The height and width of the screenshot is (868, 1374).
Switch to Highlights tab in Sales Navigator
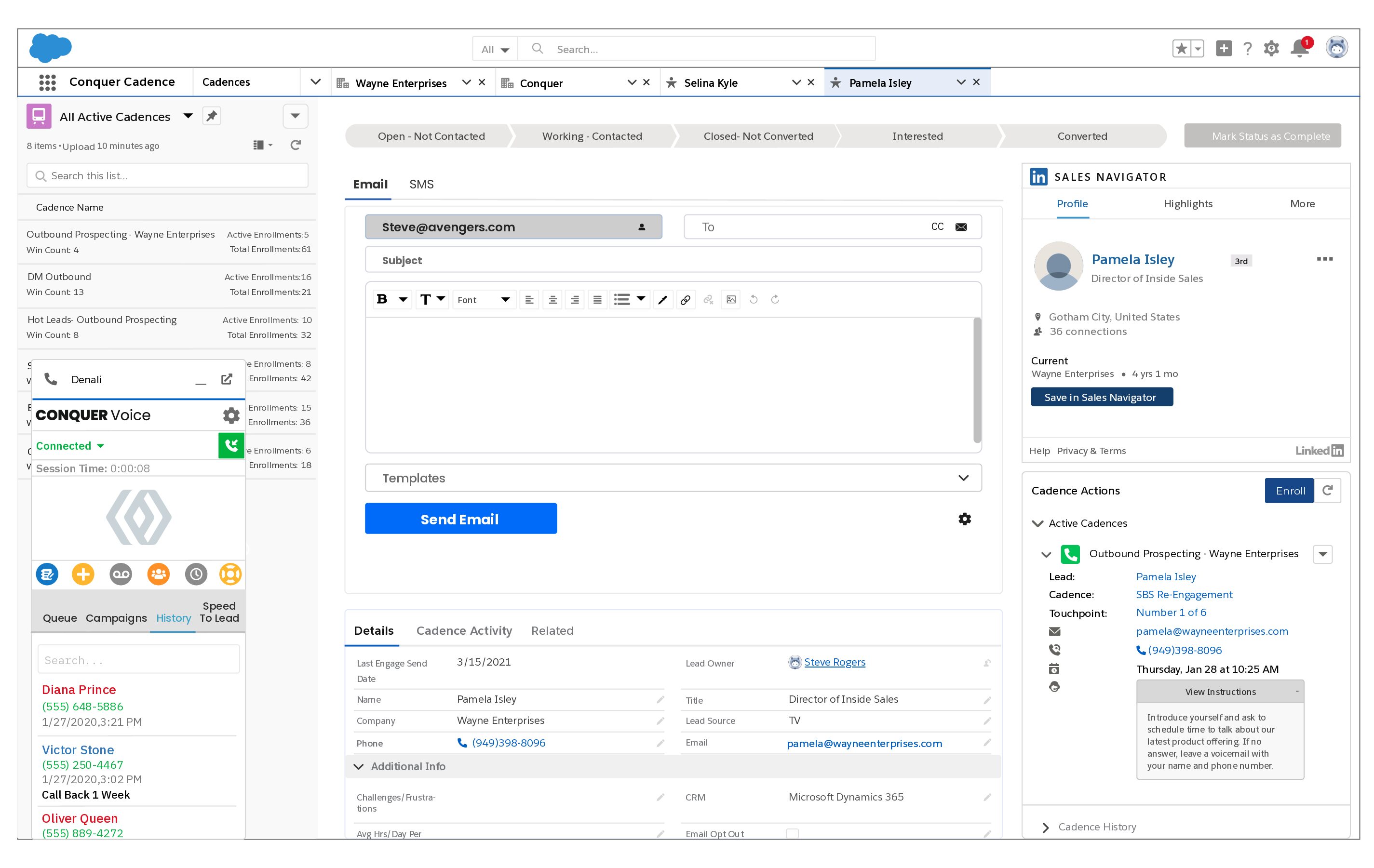1187,203
